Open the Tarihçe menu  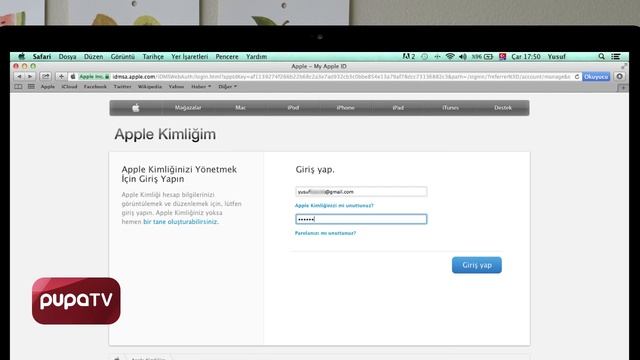click(x=153, y=56)
